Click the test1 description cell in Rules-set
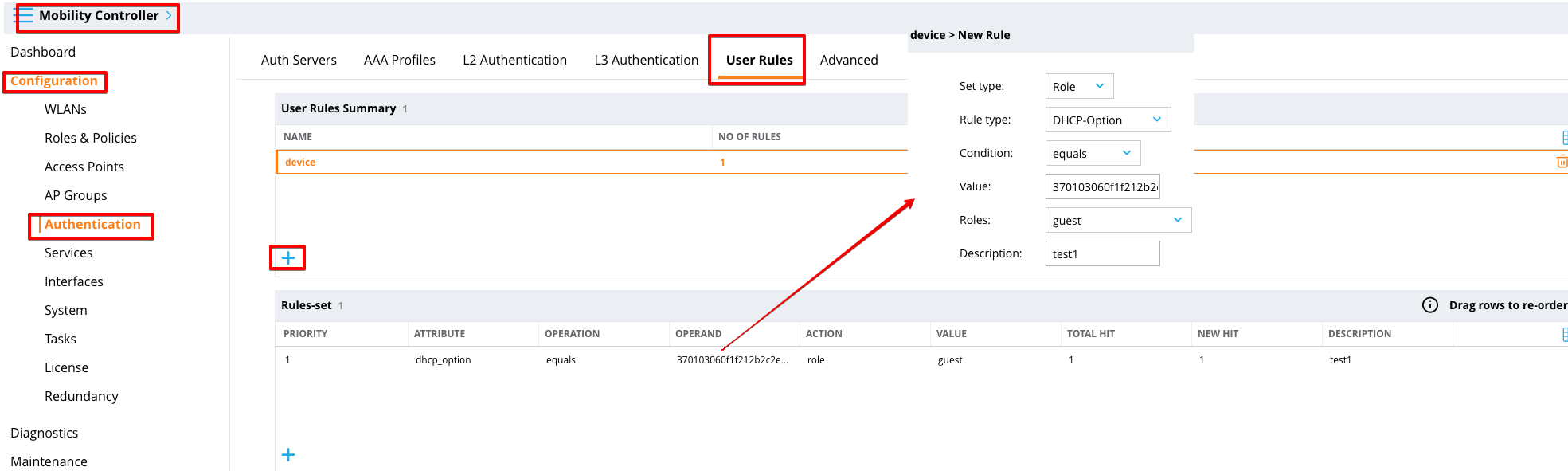 pyautogui.click(x=1340, y=360)
